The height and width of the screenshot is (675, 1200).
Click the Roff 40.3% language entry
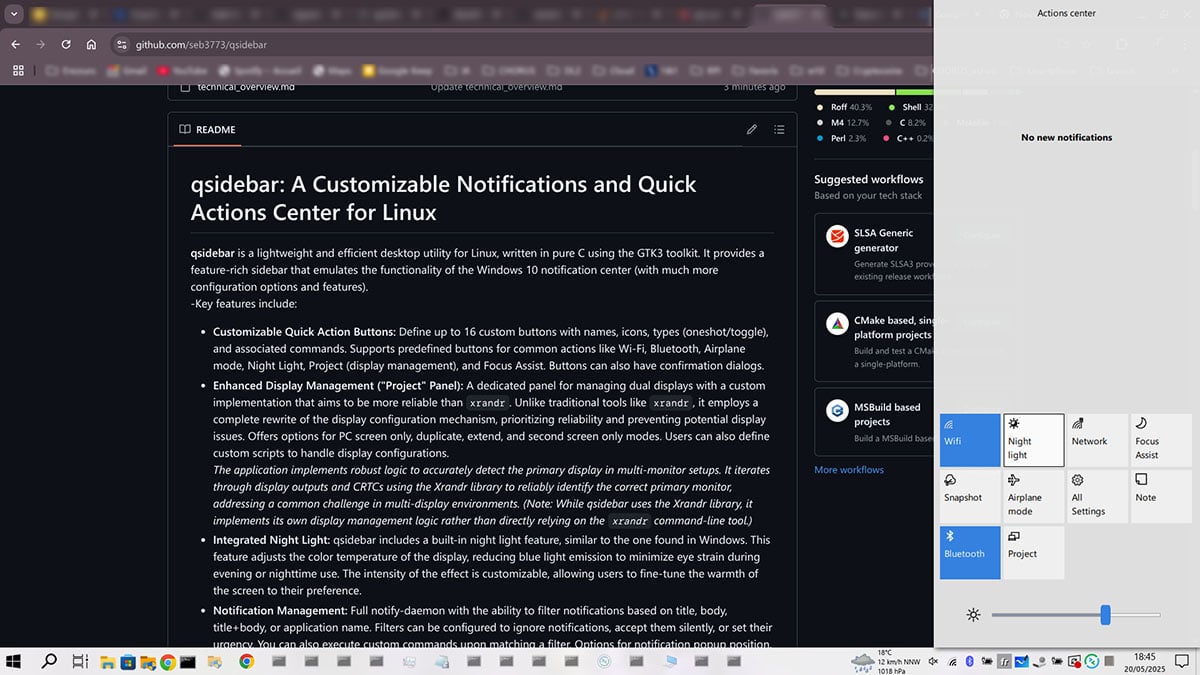[x=844, y=107]
